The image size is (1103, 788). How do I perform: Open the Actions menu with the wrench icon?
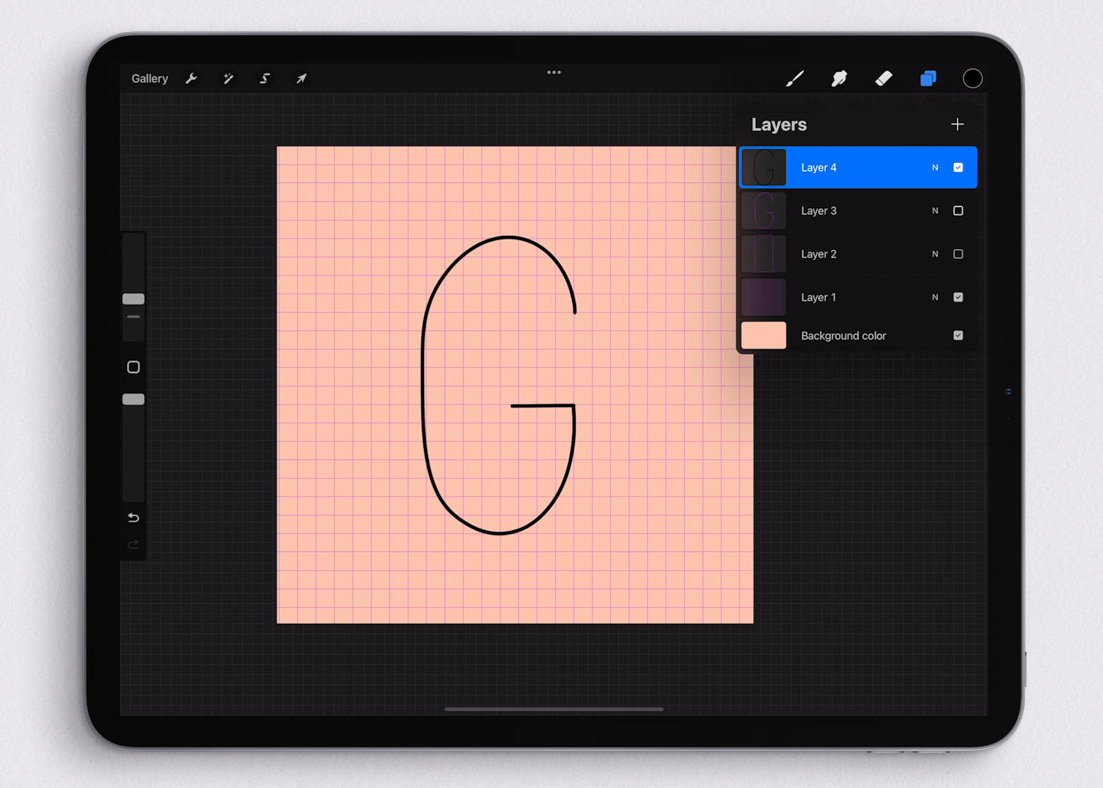(x=191, y=78)
